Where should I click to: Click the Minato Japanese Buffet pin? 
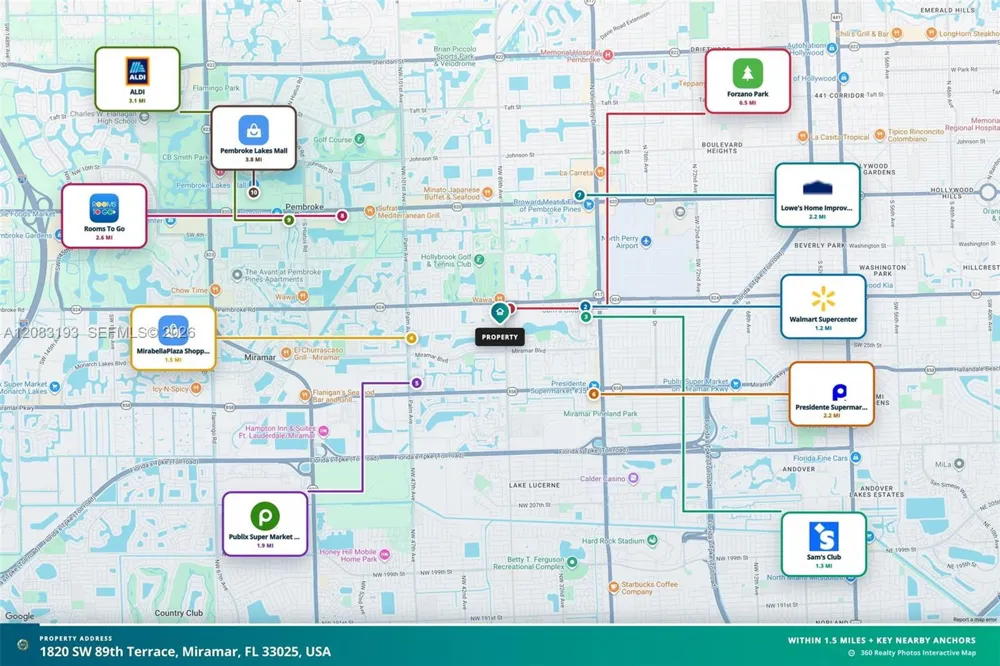488,192
